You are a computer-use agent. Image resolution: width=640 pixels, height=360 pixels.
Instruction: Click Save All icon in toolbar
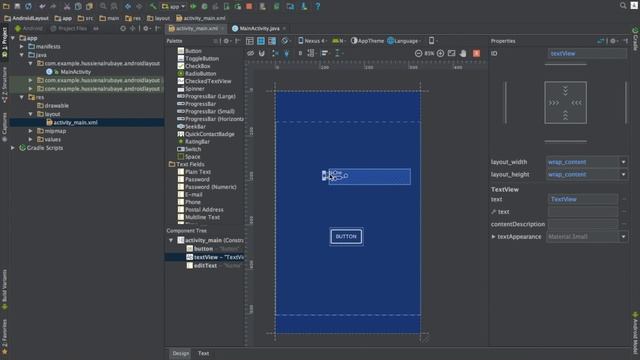(x=17, y=6)
